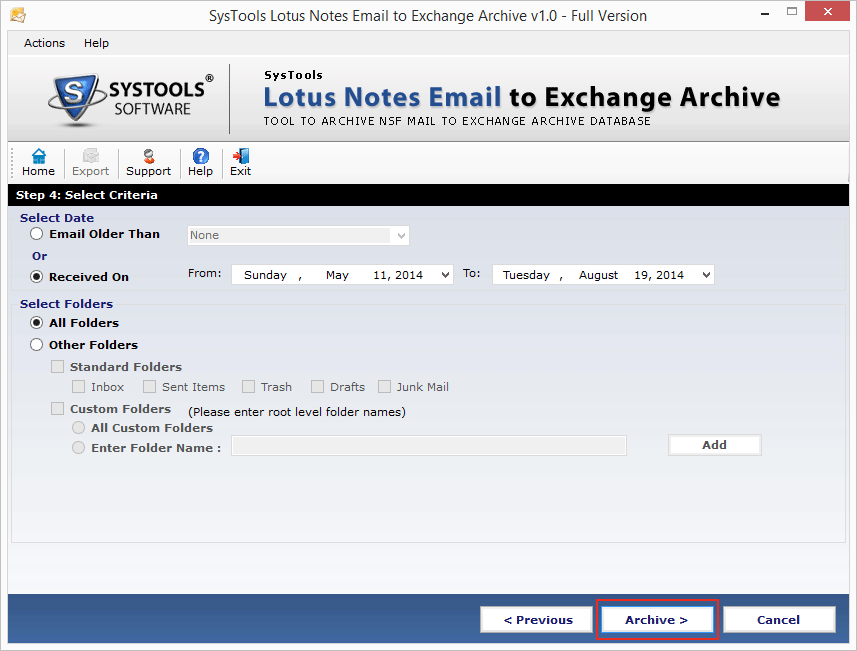Click the application icon in the title bar

[17, 15]
